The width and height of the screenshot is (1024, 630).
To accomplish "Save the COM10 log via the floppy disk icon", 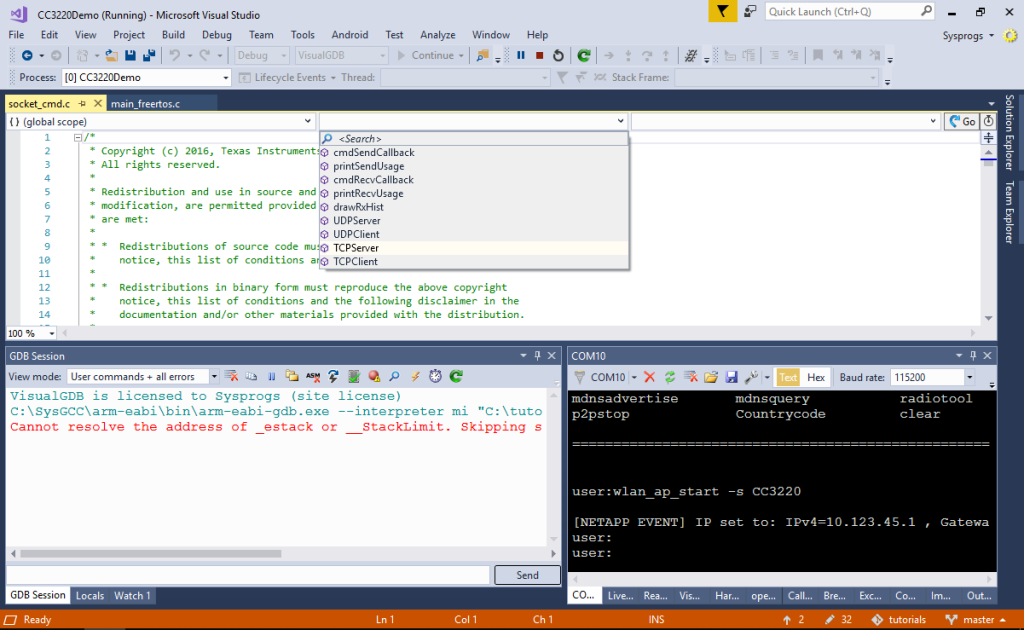I will point(731,377).
